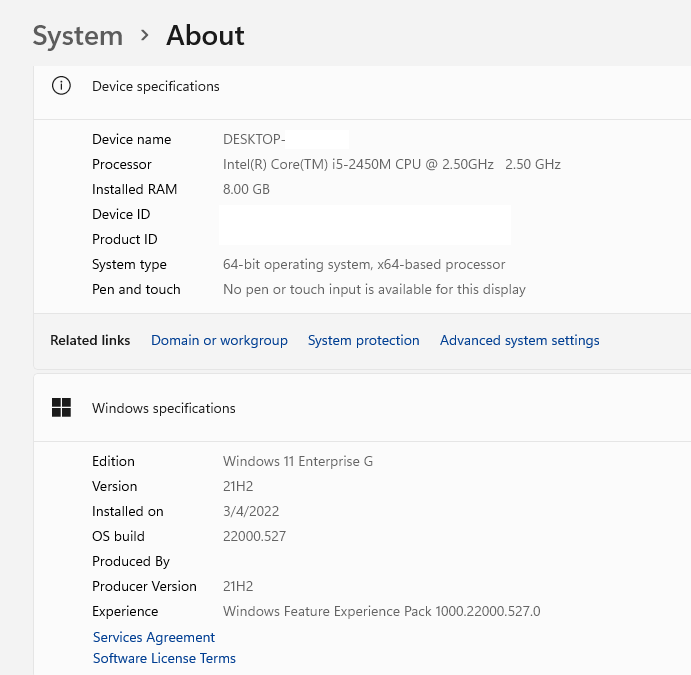Click the 64-bit operating system type text
Image resolution: width=691 pixels, height=675 pixels.
point(363,264)
